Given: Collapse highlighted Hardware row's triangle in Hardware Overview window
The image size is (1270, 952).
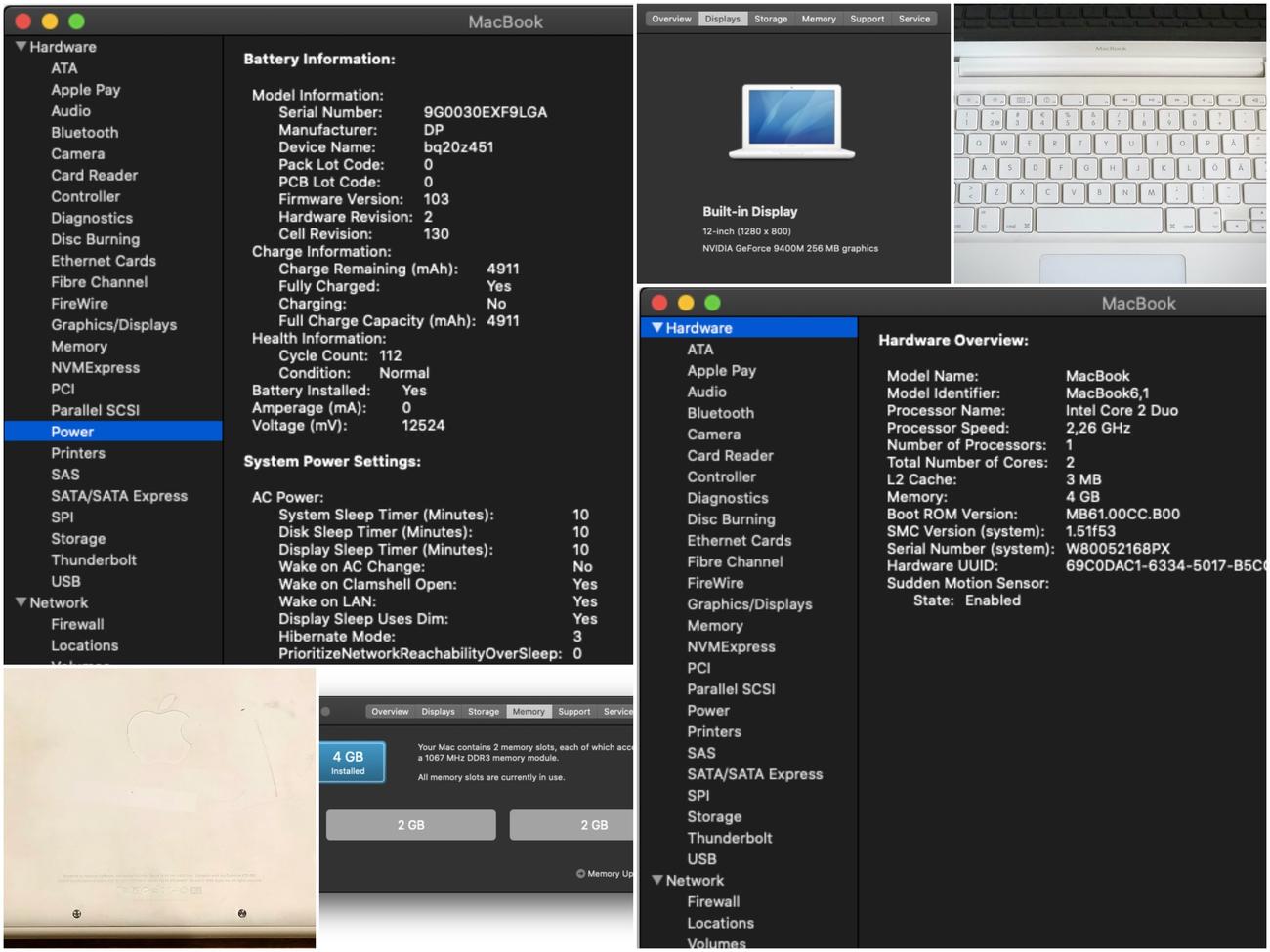Looking at the screenshot, I should [x=657, y=328].
